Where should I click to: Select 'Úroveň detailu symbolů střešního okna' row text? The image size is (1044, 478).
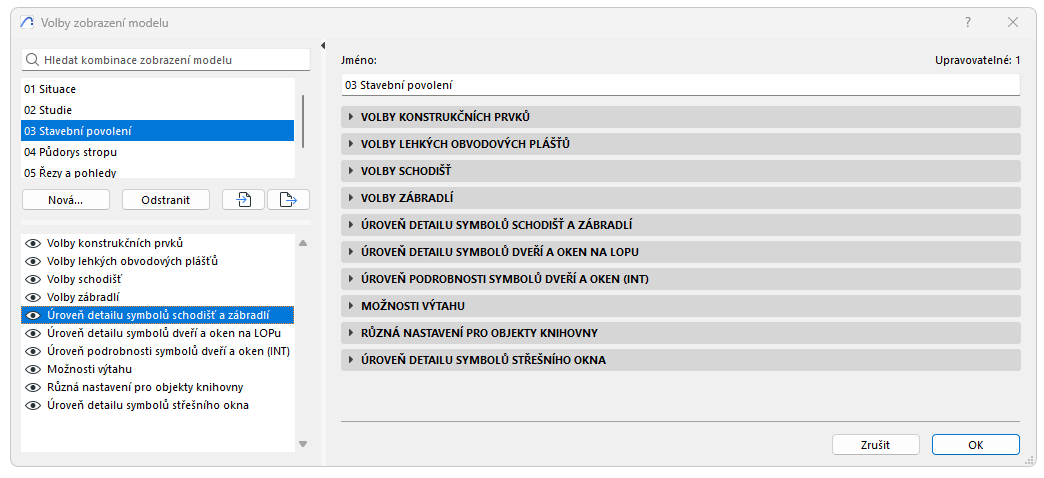click(148, 405)
